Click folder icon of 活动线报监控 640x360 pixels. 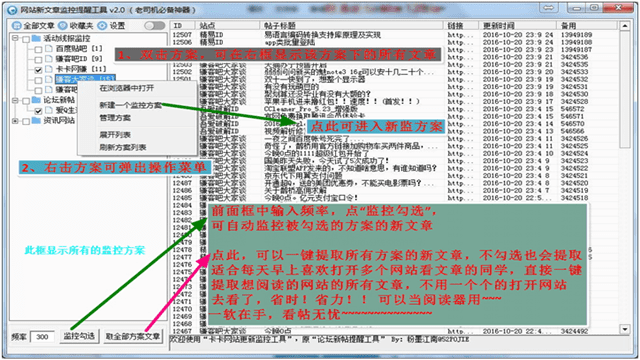[36, 38]
